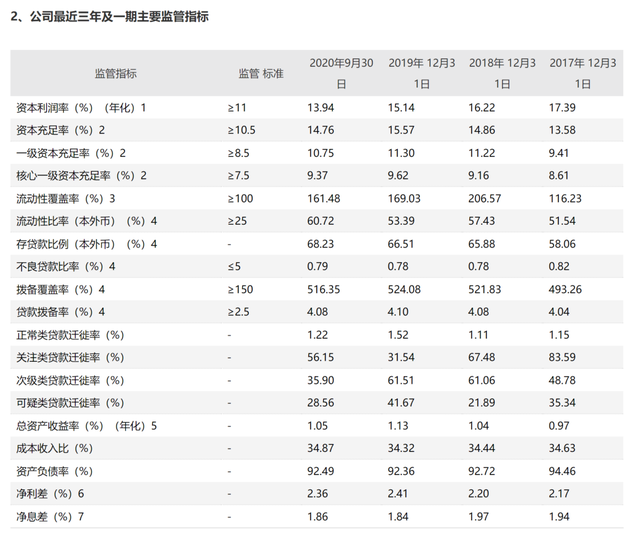This screenshot has width=640, height=540.
Task: Click the 83.59 cell
Action: (x=562, y=358)
